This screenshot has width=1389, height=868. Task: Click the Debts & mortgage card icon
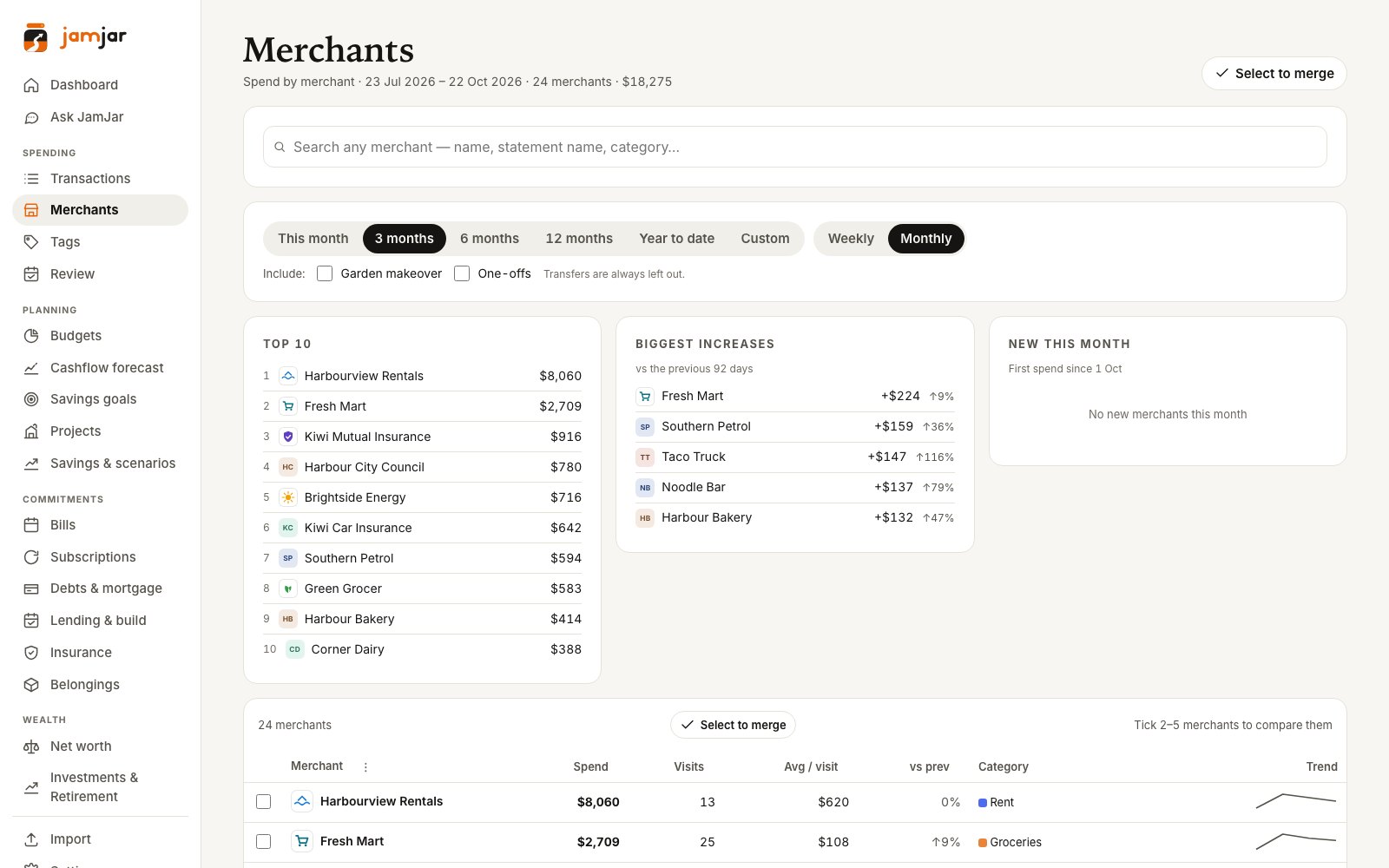tap(31, 589)
